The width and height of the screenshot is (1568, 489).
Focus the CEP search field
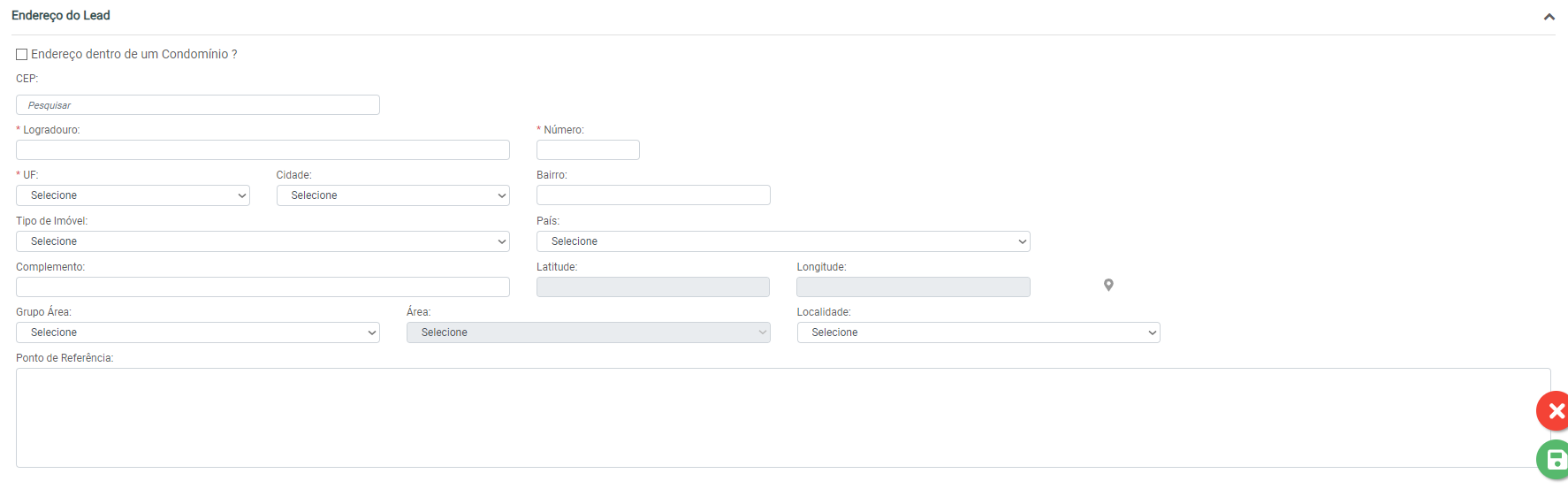coord(197,105)
